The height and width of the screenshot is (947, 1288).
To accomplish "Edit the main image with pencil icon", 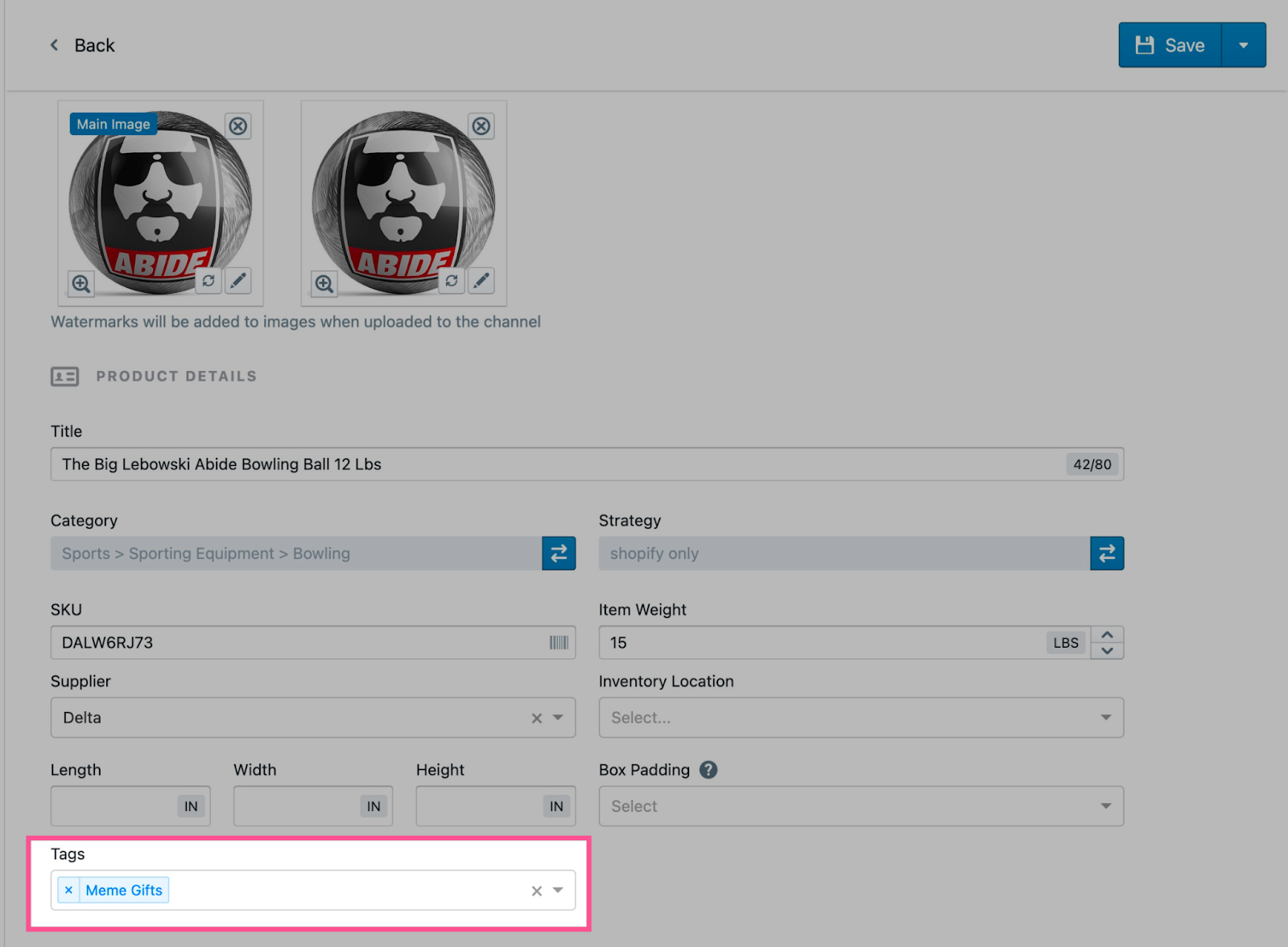I will pos(238,281).
